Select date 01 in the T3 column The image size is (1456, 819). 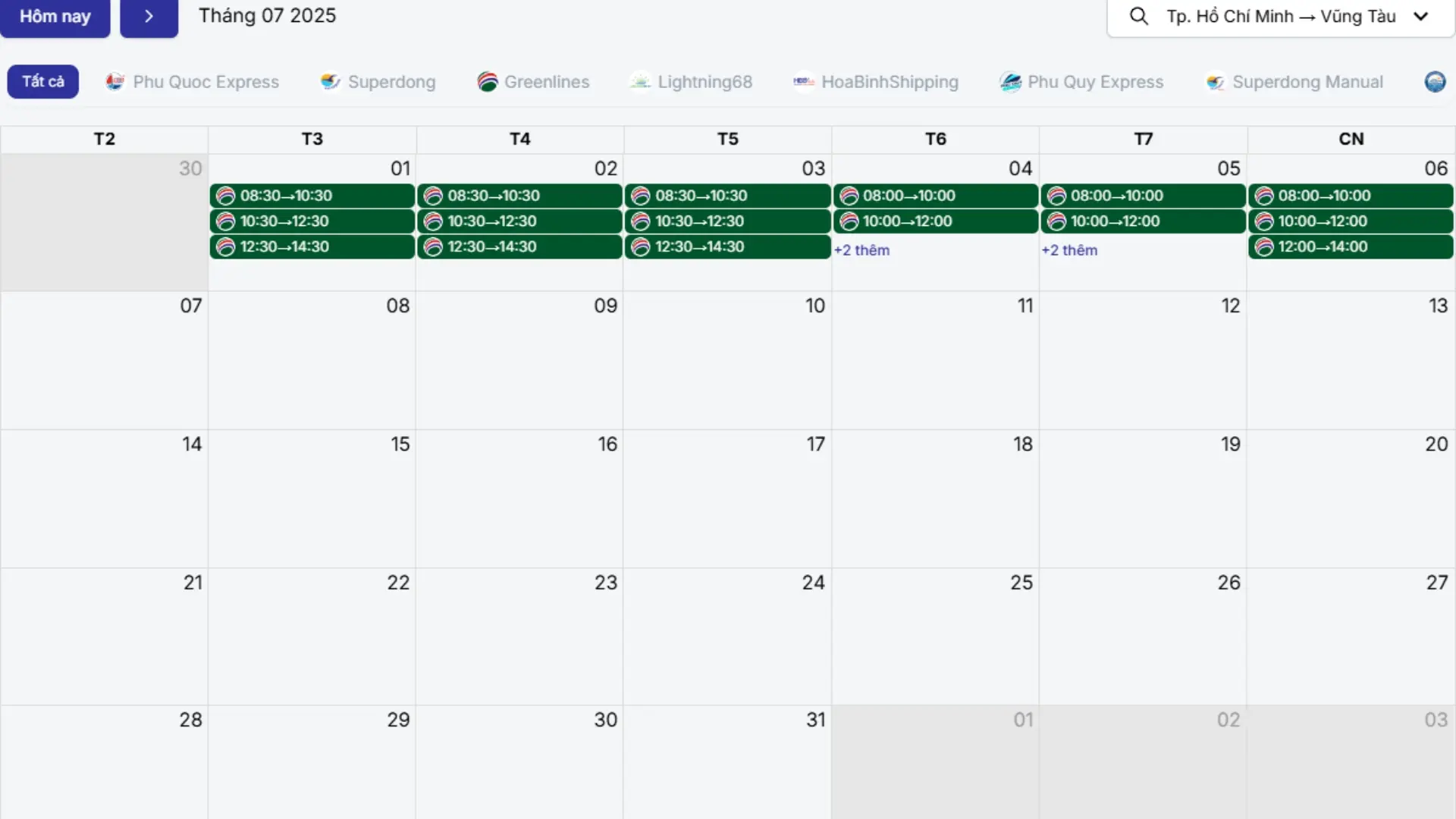[400, 168]
